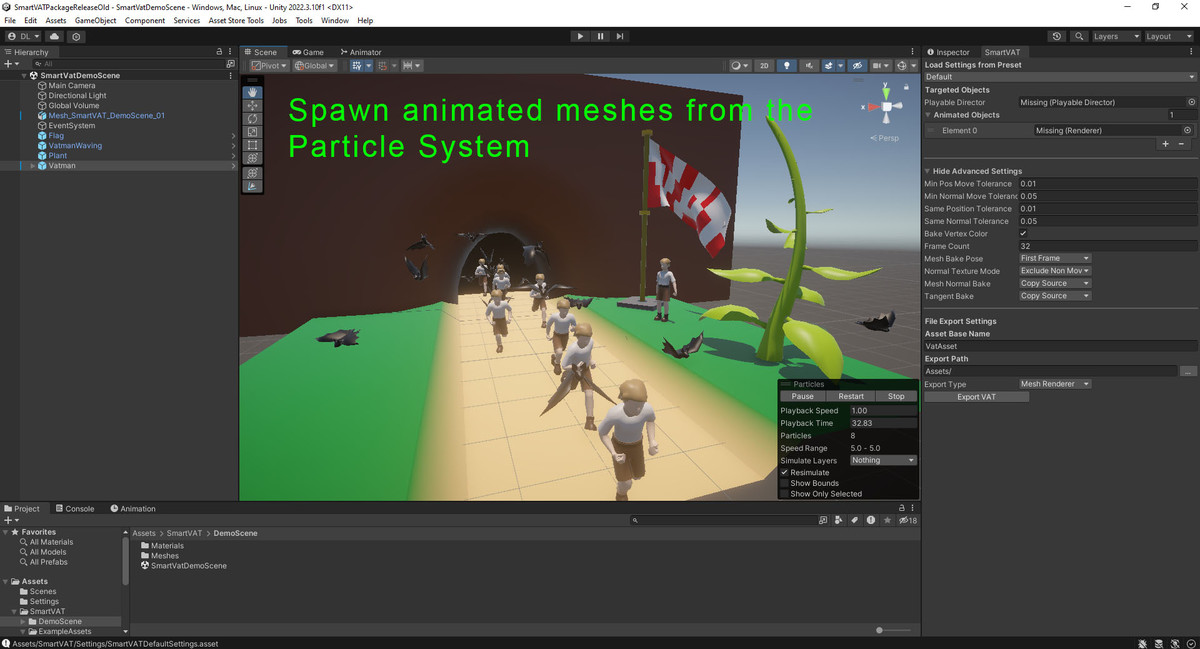Screen dimensions: 1200x649
Task: Toggle 2D view mode in Scene
Action: click(764, 66)
